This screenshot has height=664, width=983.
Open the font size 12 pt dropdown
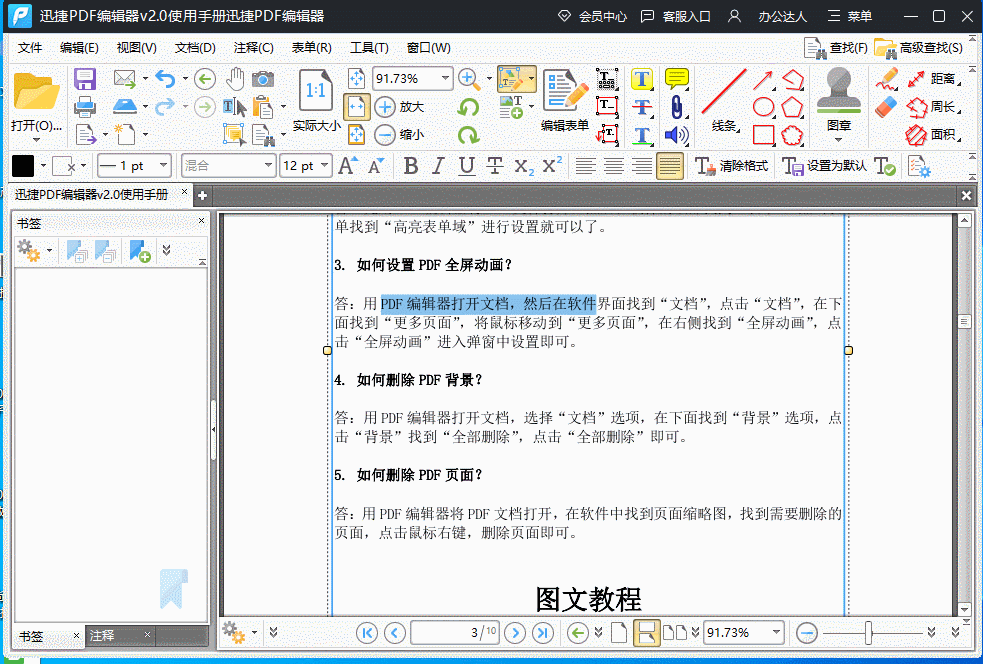click(x=324, y=166)
